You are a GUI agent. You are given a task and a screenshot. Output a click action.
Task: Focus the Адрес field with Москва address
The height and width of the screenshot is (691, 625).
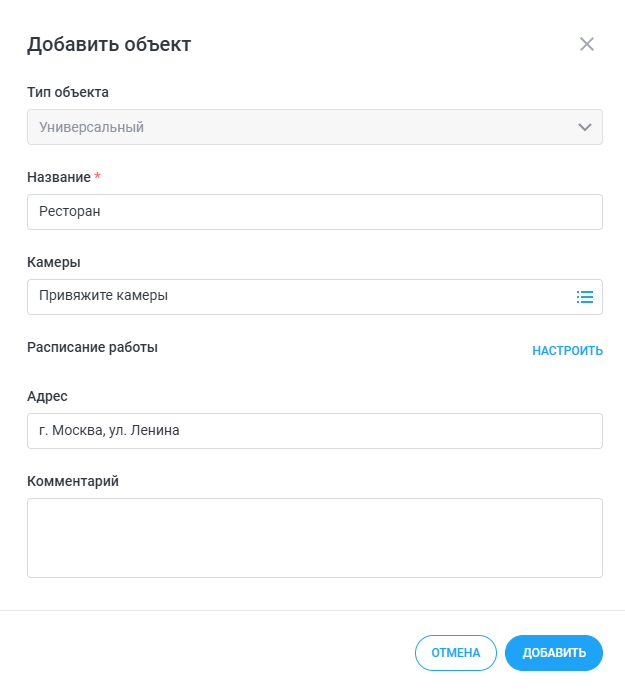click(314, 431)
